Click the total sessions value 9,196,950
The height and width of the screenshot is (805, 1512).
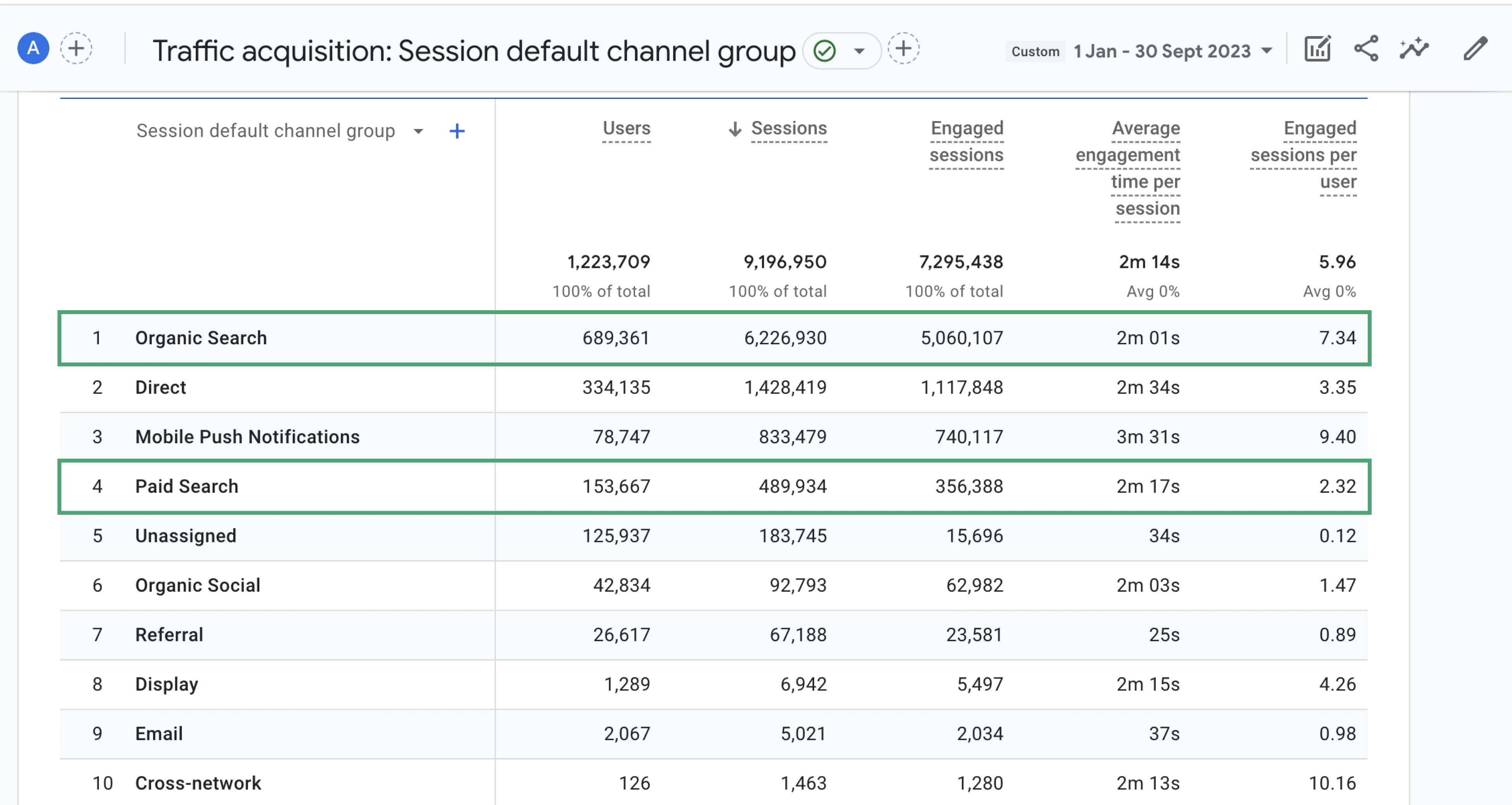pos(785,262)
